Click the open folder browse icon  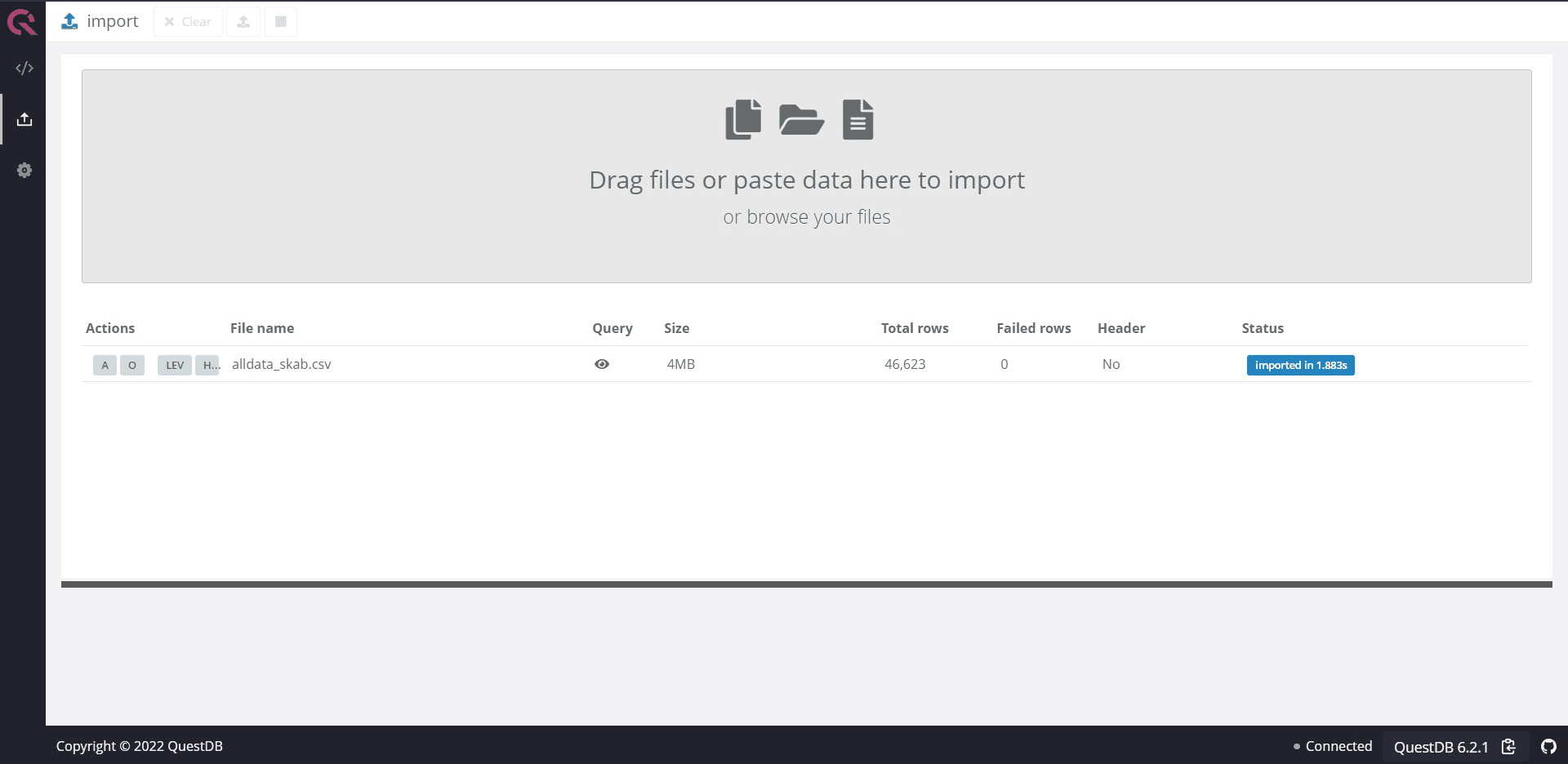tap(800, 120)
